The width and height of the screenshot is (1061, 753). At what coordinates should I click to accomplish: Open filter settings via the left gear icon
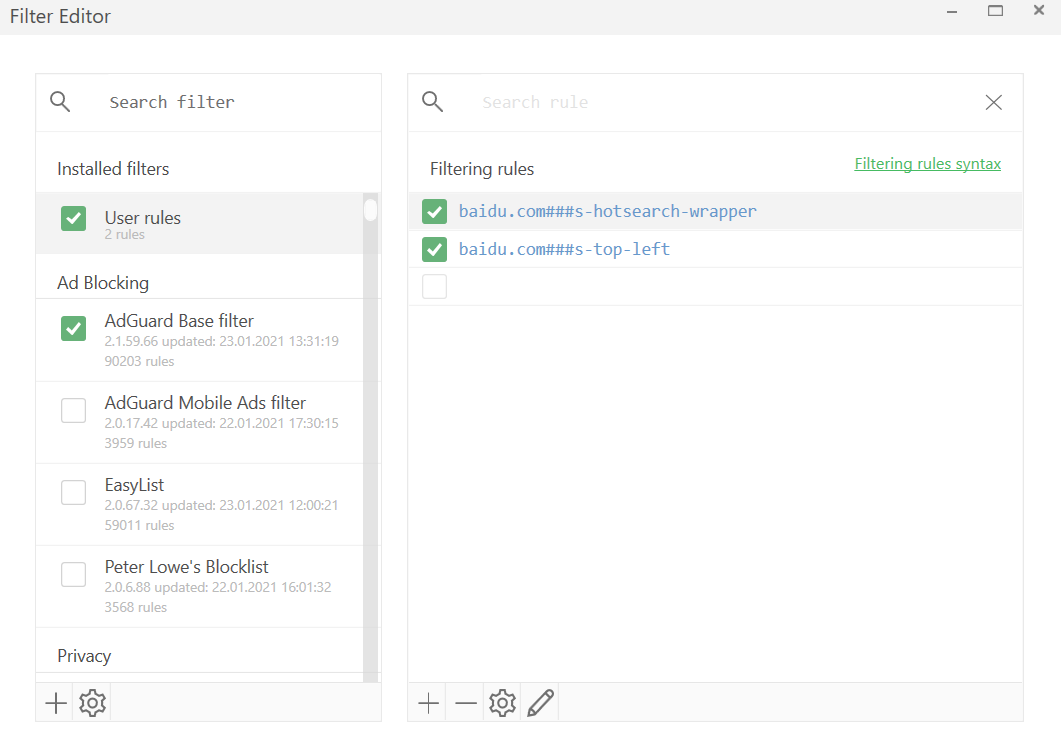[x=92, y=703]
